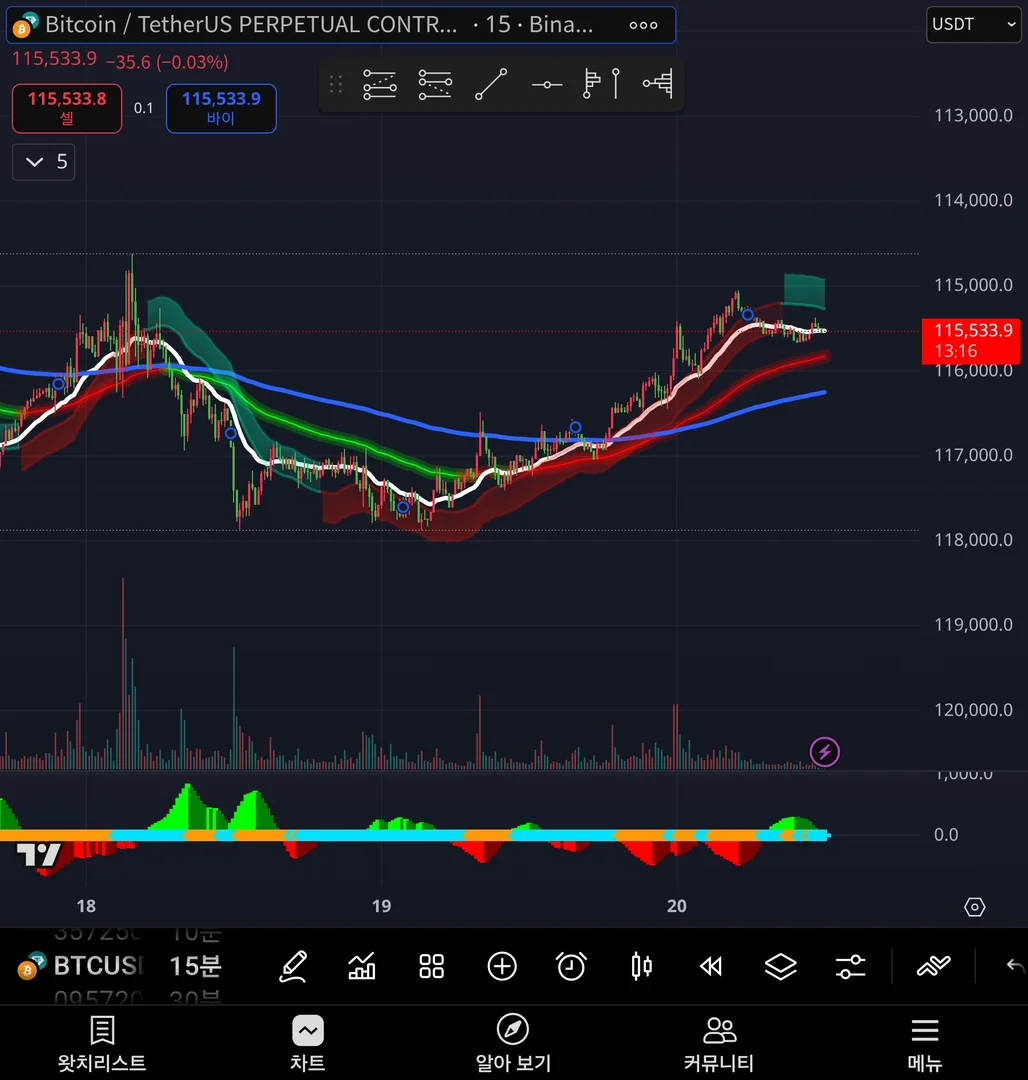Click the purple lightning bolt icon
The height and width of the screenshot is (1080, 1028).
click(x=824, y=751)
